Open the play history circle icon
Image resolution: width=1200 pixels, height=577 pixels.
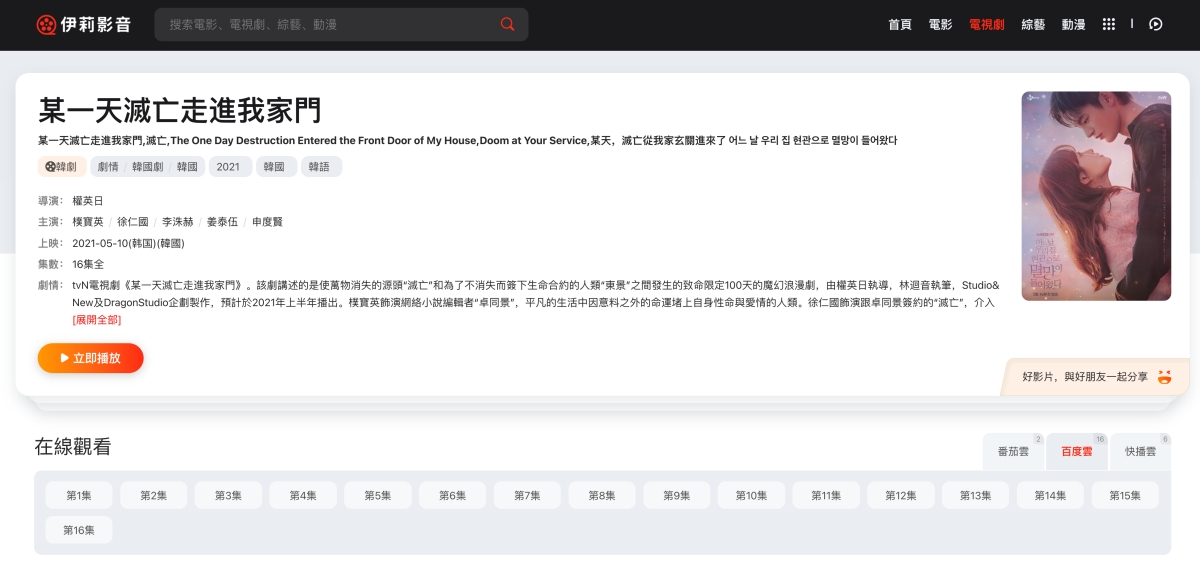(1156, 24)
